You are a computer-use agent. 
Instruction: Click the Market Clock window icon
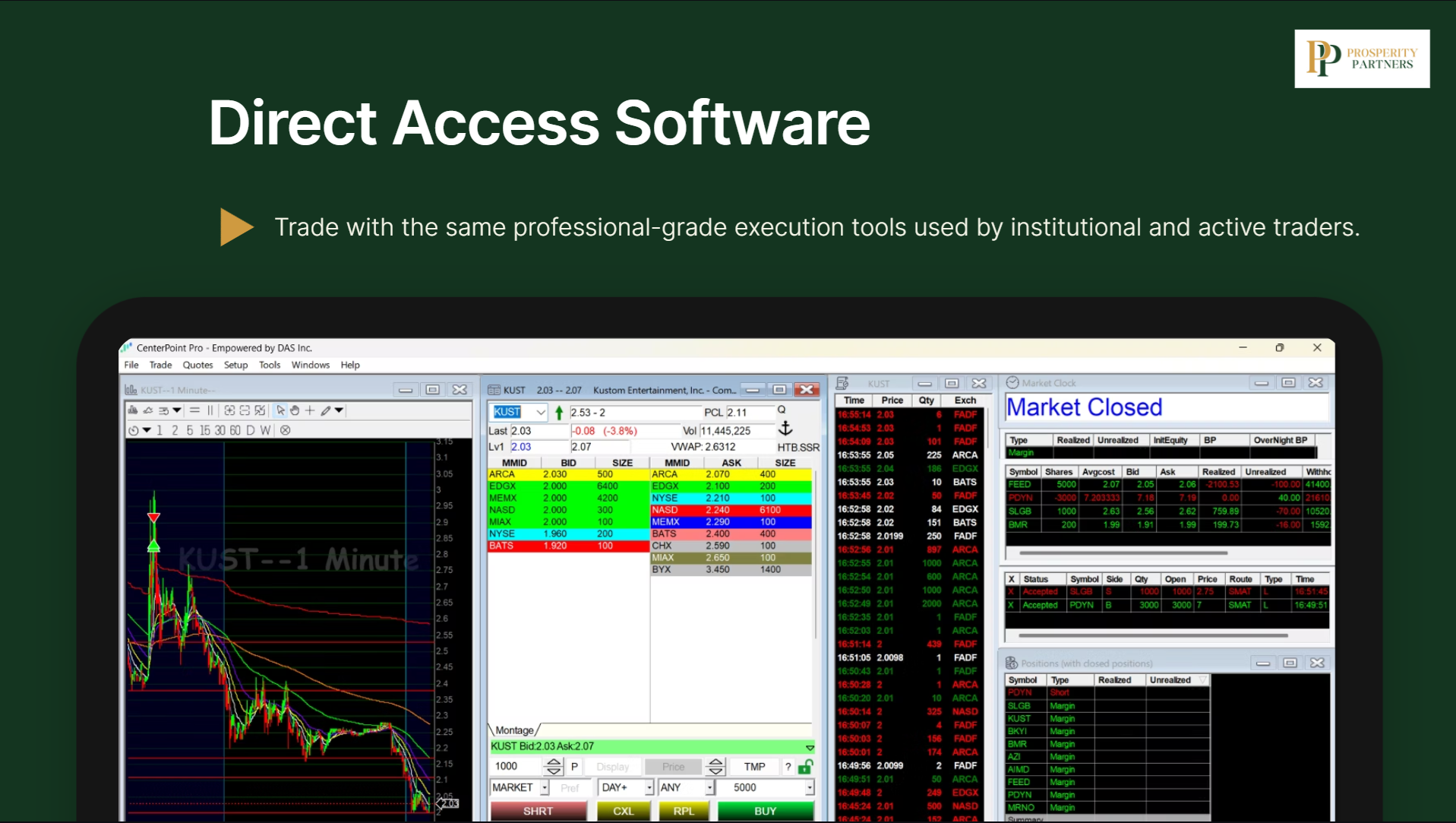click(1012, 382)
